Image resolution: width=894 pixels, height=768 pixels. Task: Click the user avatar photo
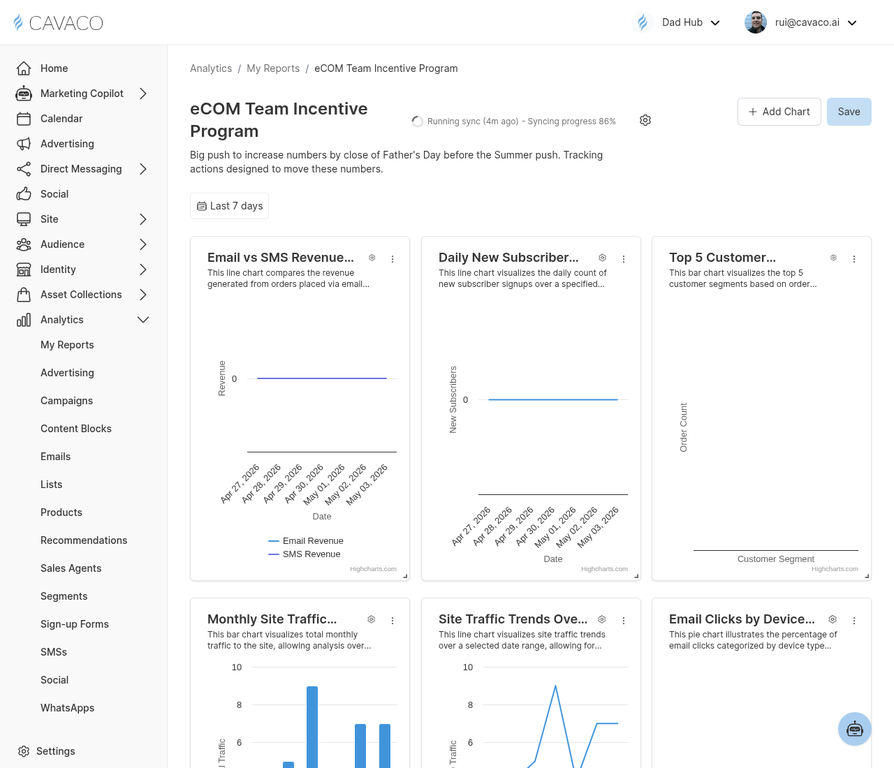click(x=755, y=23)
